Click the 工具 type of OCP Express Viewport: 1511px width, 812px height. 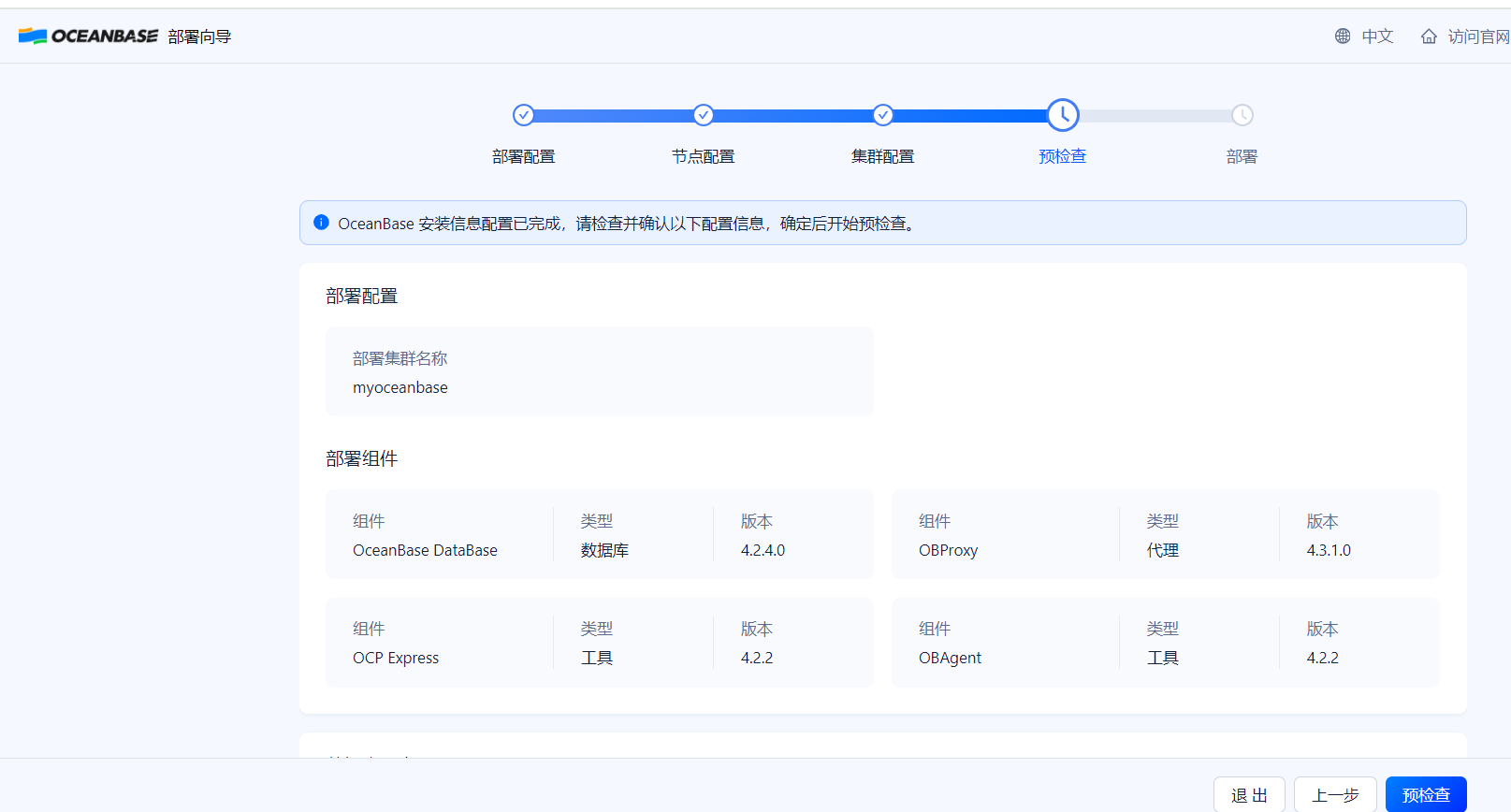597,658
